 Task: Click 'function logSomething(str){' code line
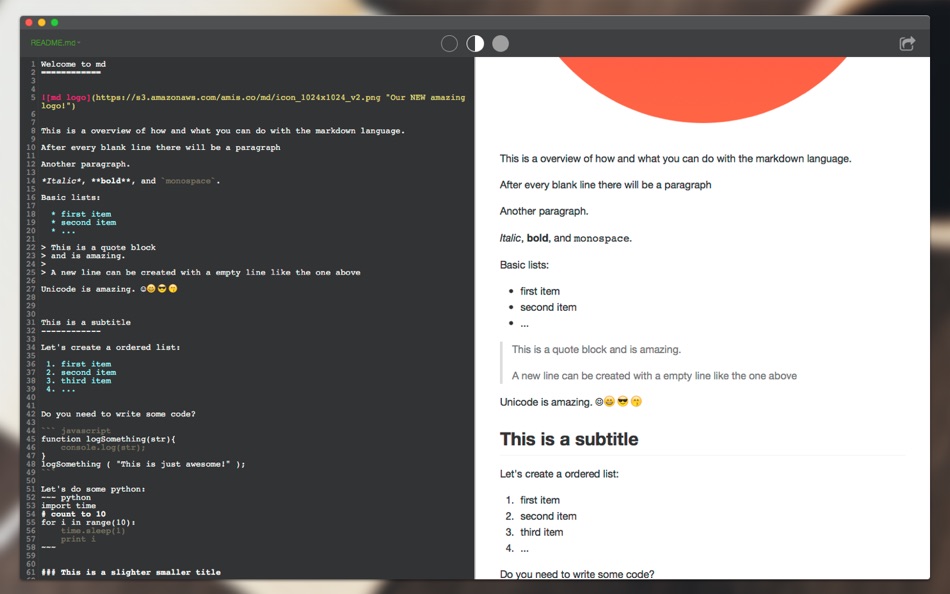pos(108,439)
